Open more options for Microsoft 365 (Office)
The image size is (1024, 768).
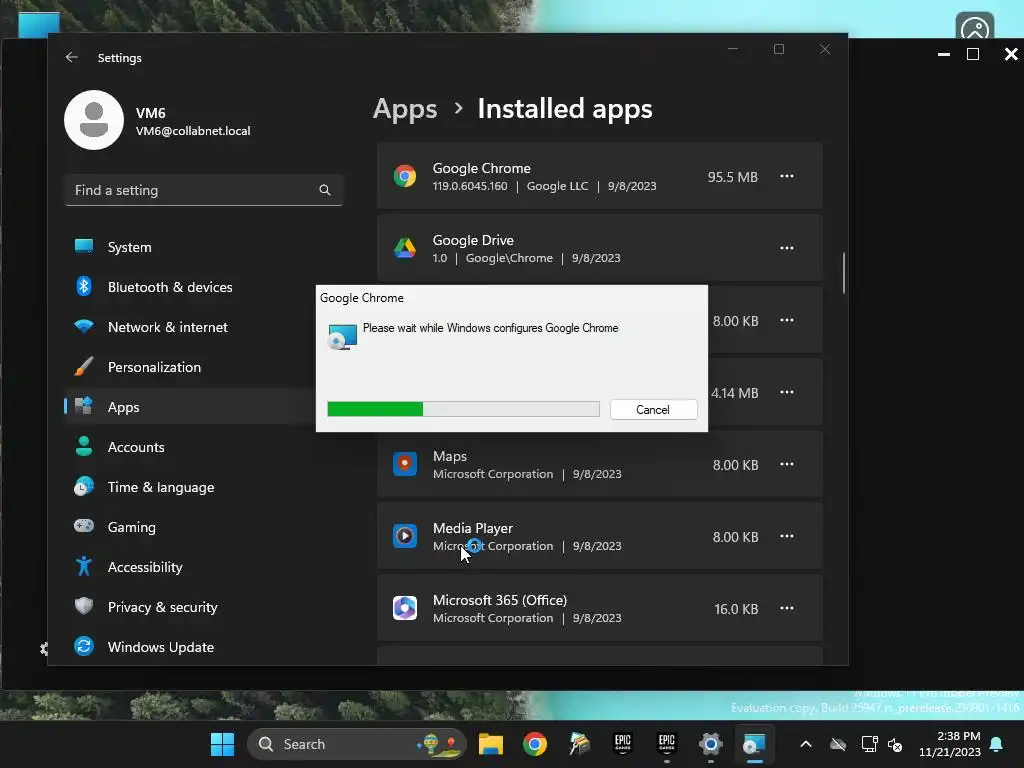click(x=787, y=608)
